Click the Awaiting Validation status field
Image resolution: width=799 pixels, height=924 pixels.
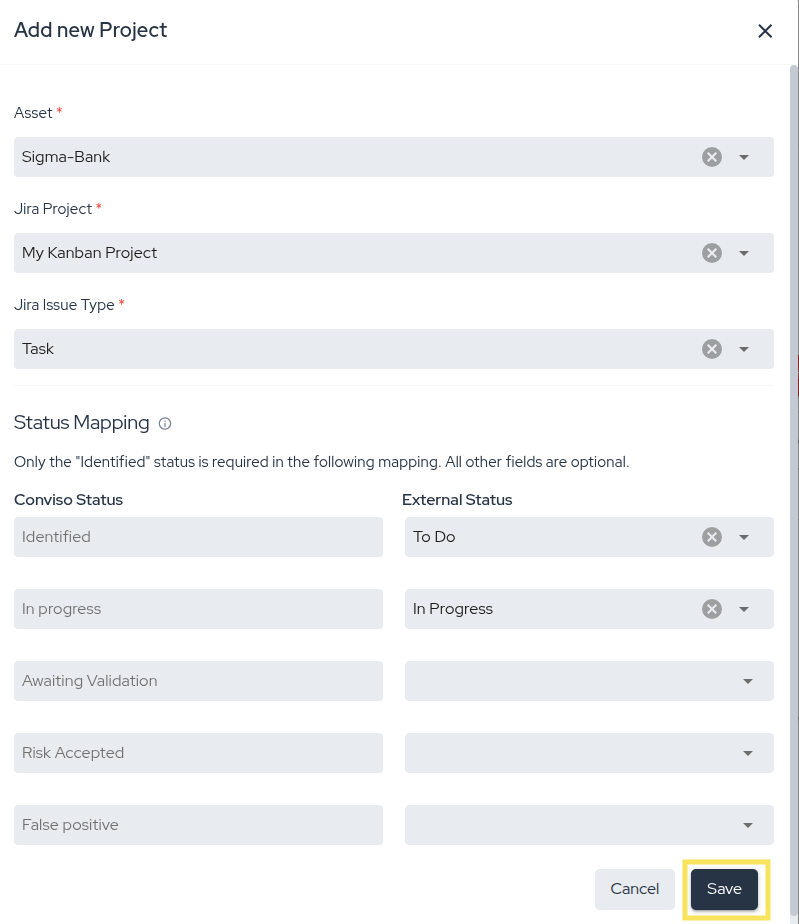(x=198, y=681)
